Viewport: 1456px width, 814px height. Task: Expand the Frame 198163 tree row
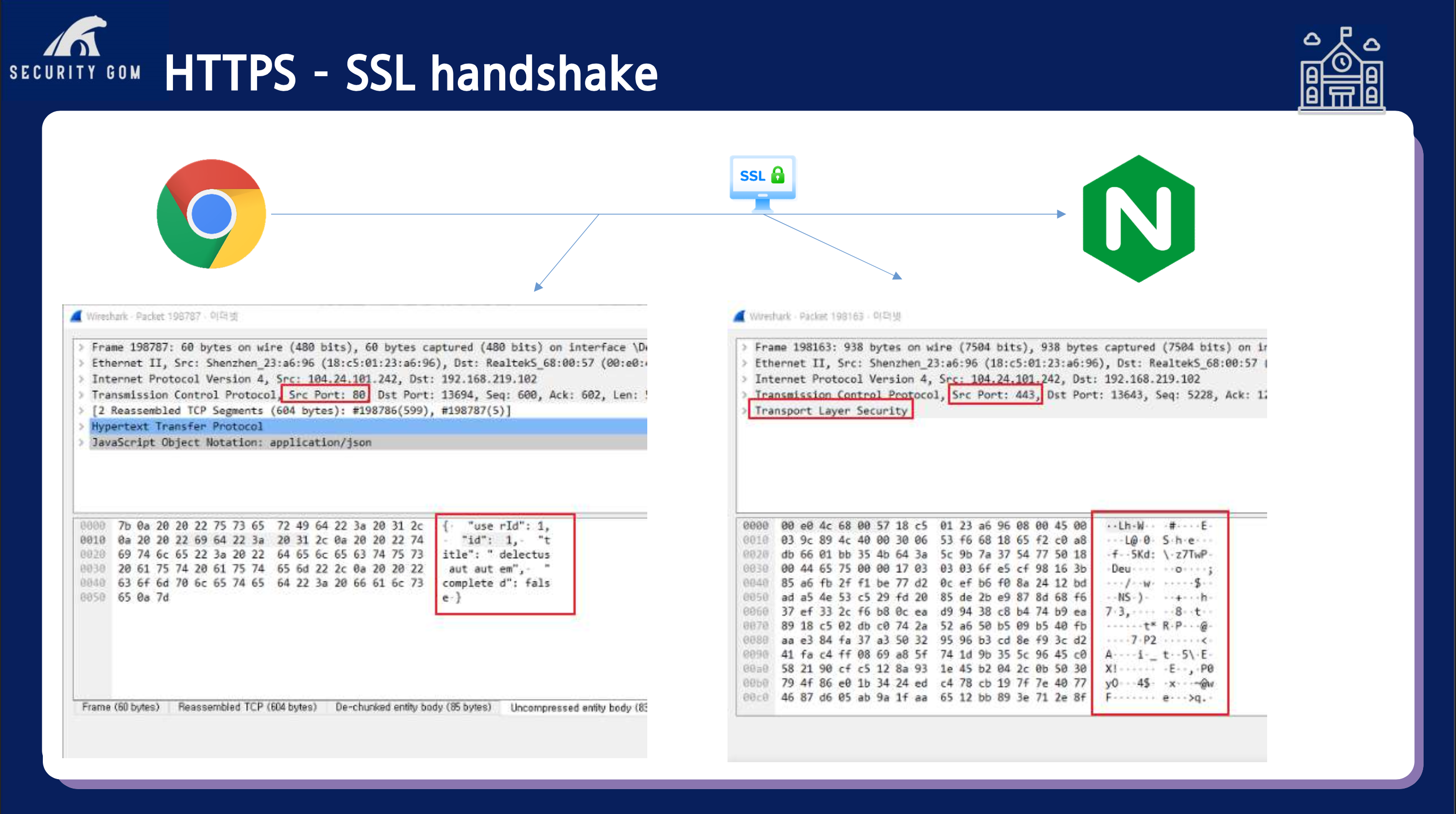point(744,347)
